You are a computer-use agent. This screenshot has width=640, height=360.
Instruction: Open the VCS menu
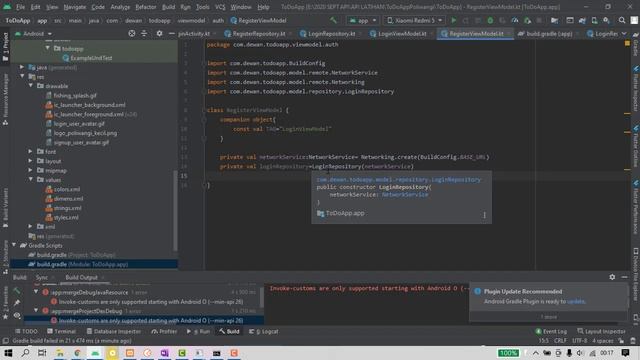click(220, 7)
